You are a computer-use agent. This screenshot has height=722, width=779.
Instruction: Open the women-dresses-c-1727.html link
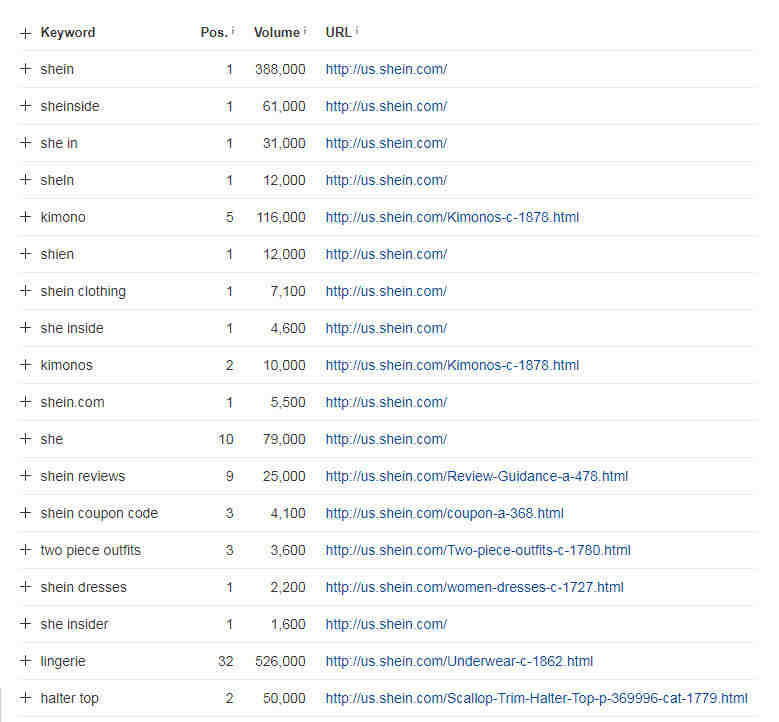[474, 587]
